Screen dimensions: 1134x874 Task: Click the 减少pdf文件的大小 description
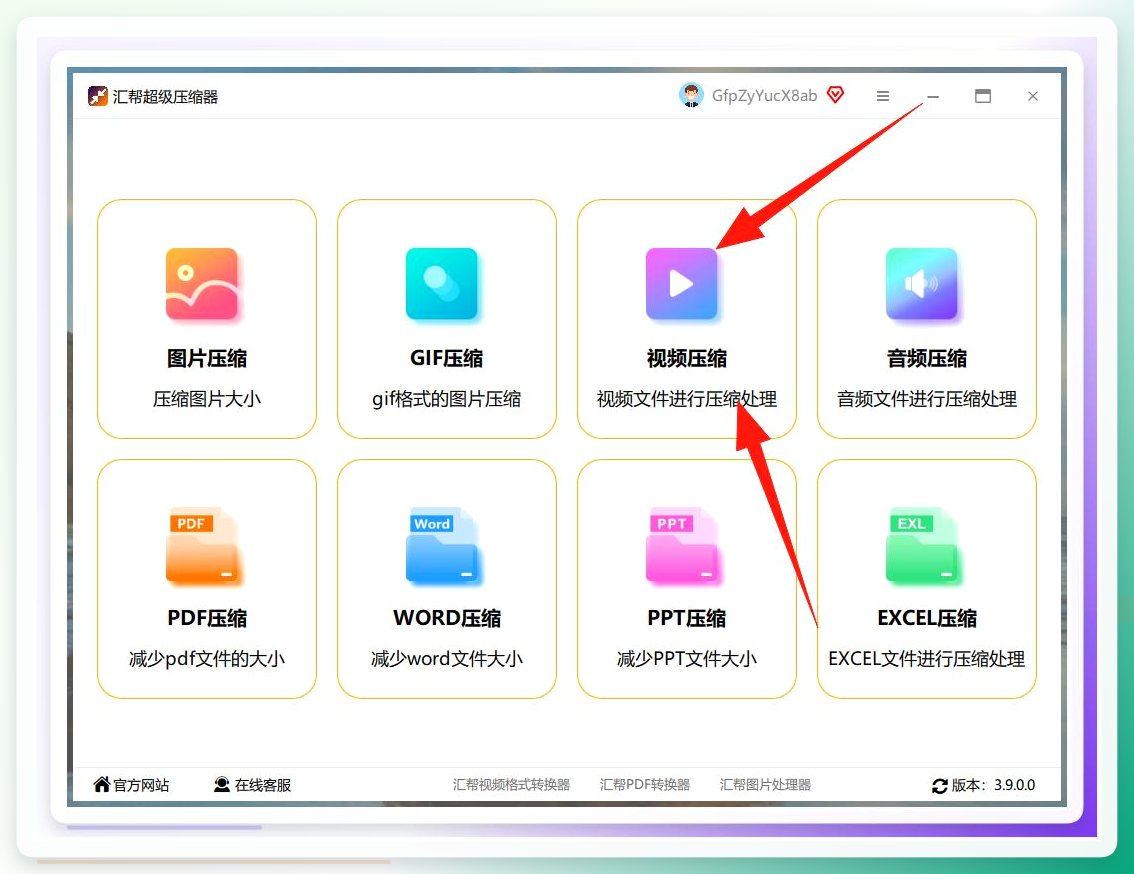click(x=207, y=658)
